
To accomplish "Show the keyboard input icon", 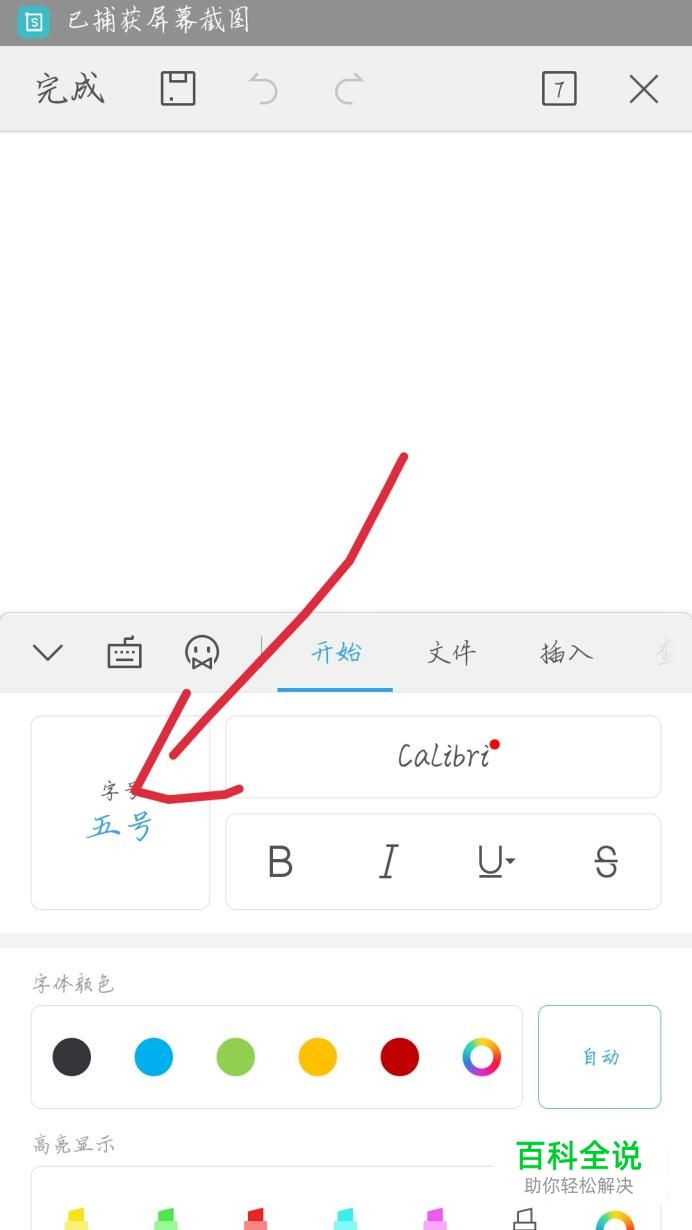I will 124,653.
